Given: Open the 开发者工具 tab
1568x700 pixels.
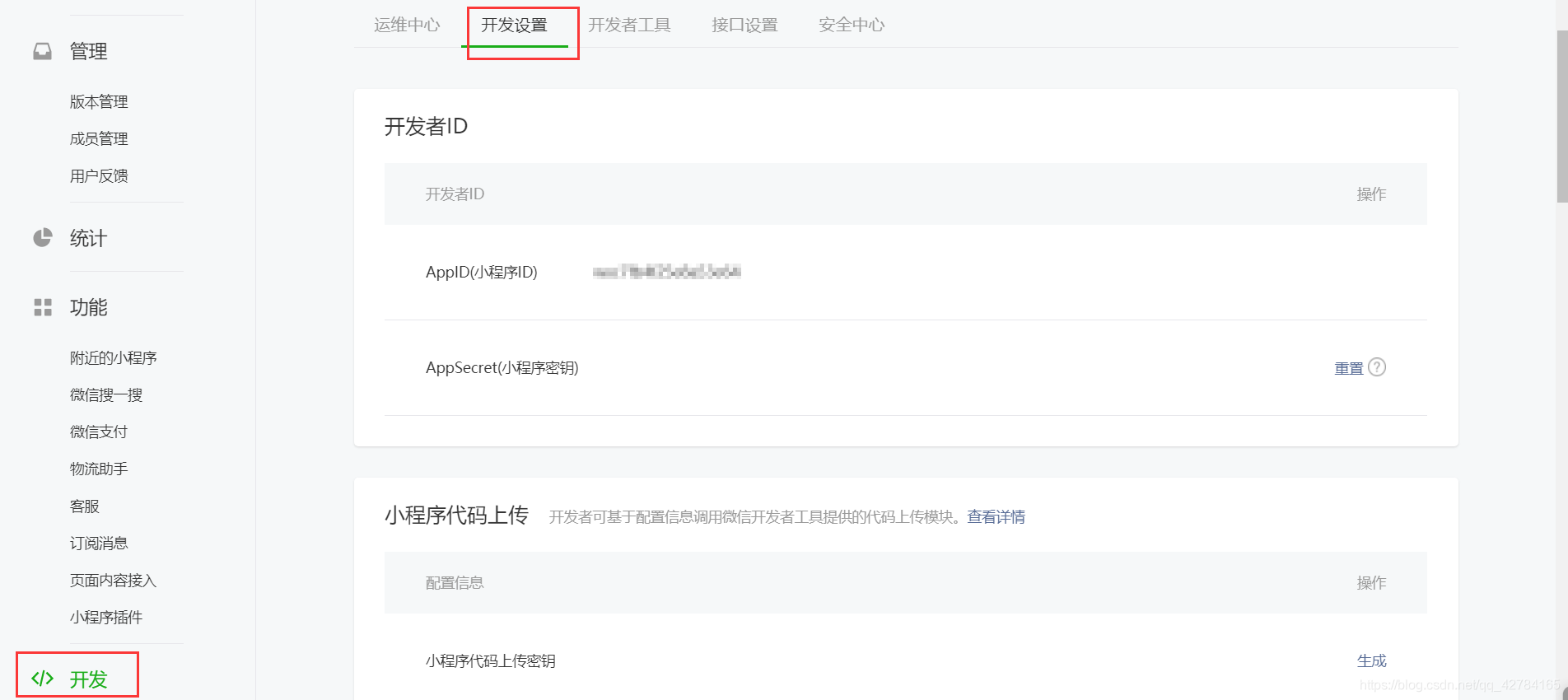Looking at the screenshot, I should 629,25.
